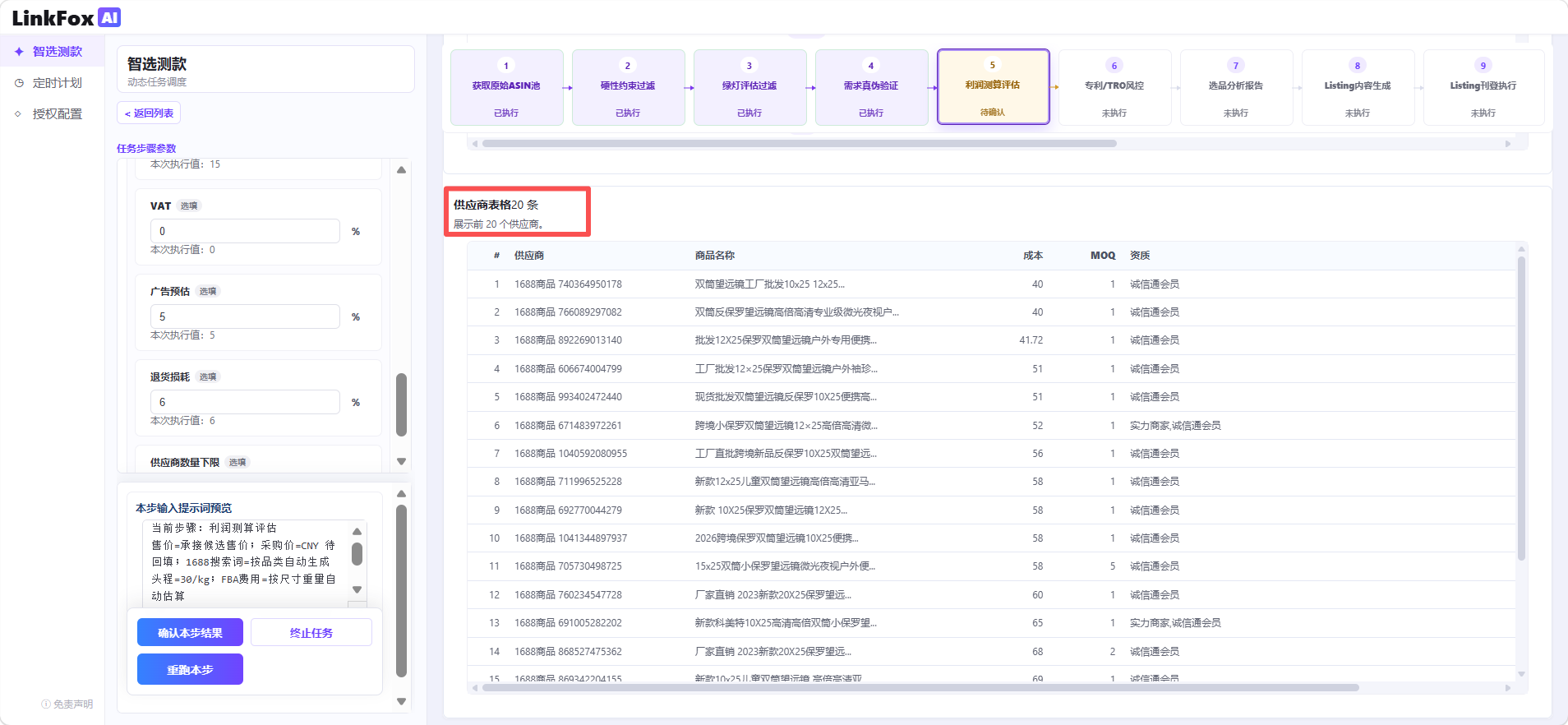The height and width of the screenshot is (725, 1568).
Task: Click supplier 1688商品 993402472440
Action: (x=568, y=397)
